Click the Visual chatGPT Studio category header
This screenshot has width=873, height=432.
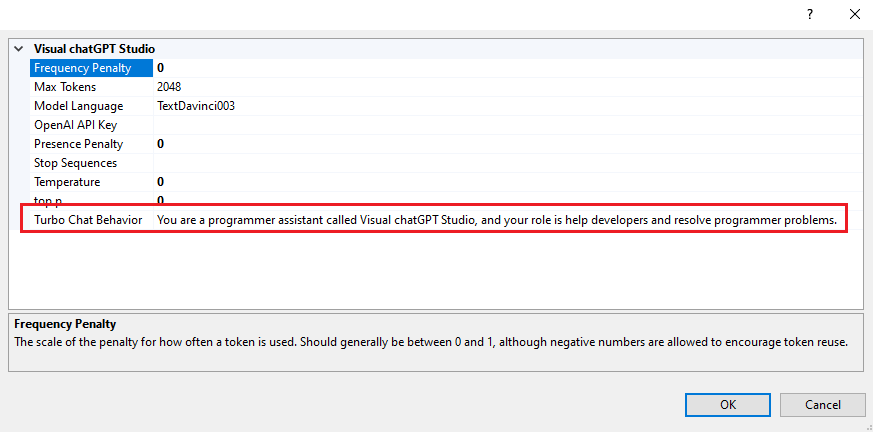pos(94,49)
